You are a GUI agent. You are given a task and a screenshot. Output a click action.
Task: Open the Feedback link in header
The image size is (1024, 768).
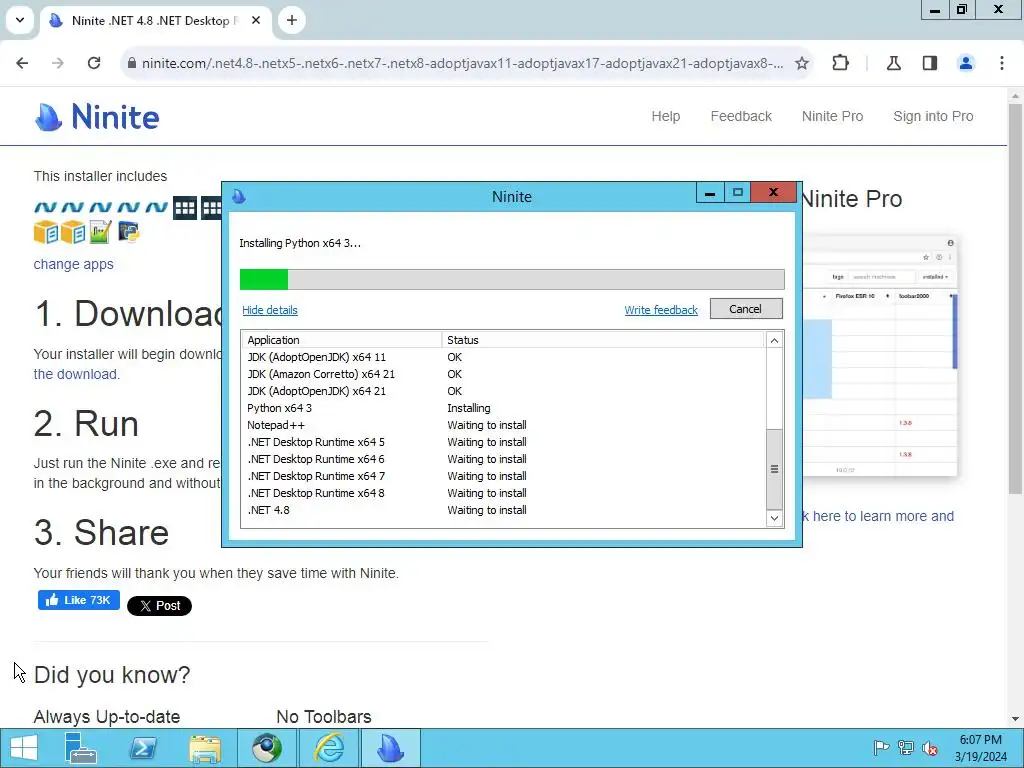741,116
